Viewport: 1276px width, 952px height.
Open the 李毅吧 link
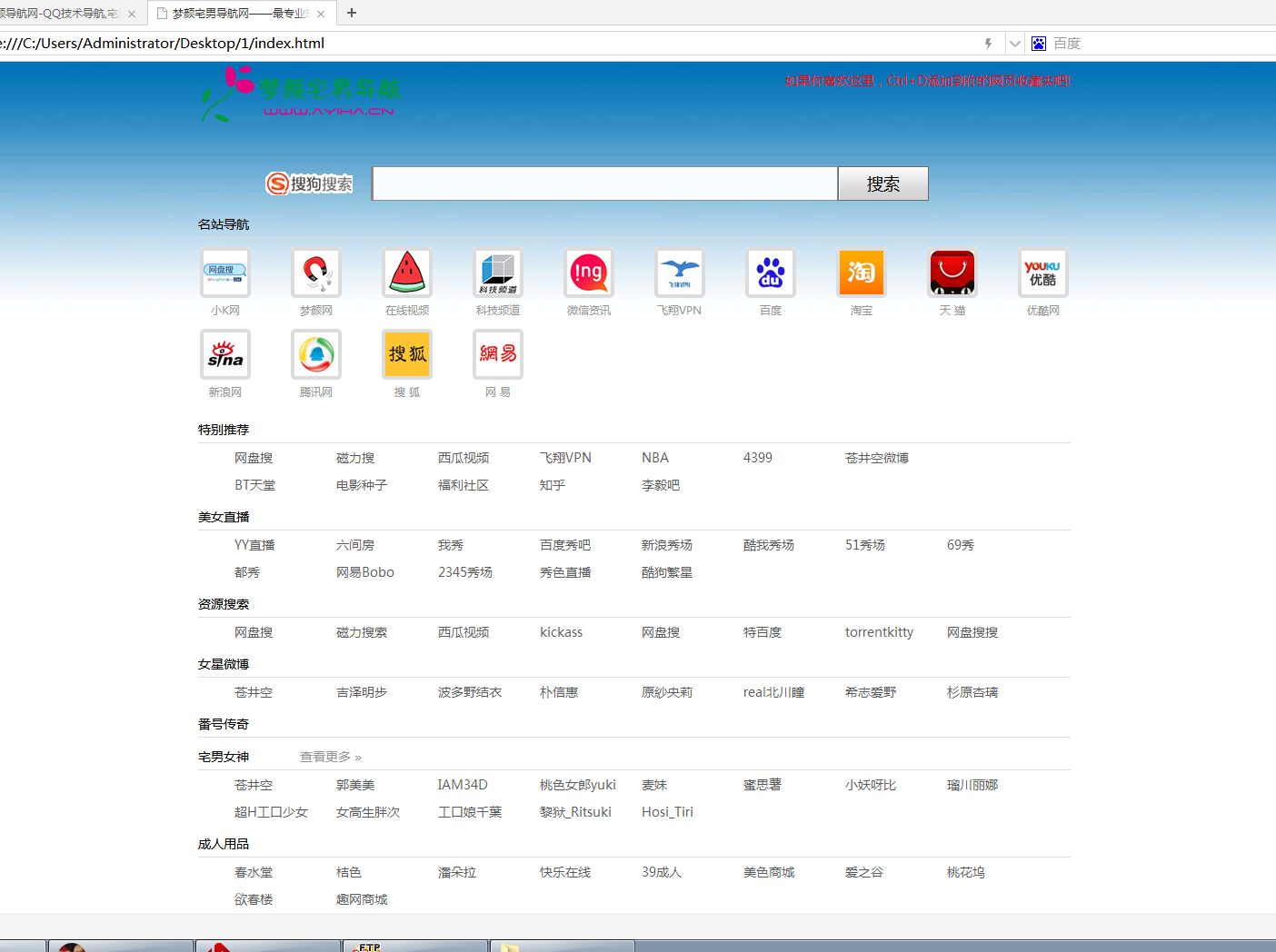pos(661,485)
